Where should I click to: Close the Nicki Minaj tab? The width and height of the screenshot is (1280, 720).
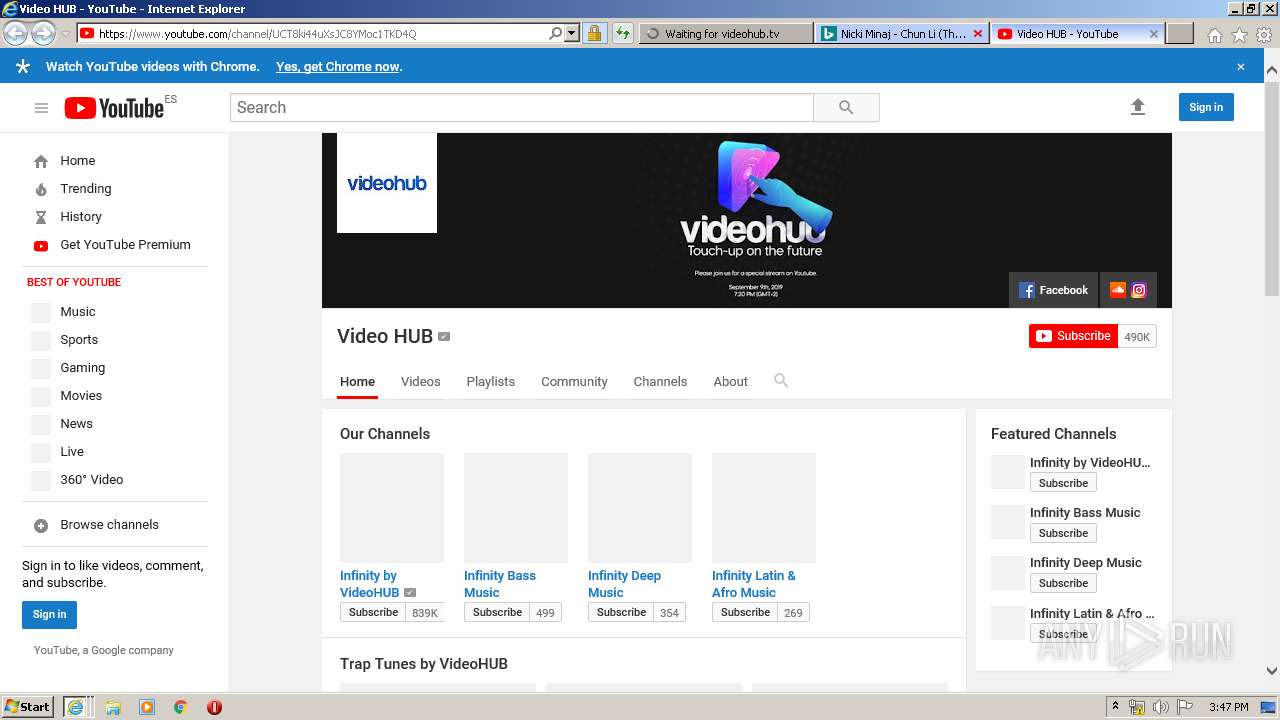click(978, 33)
